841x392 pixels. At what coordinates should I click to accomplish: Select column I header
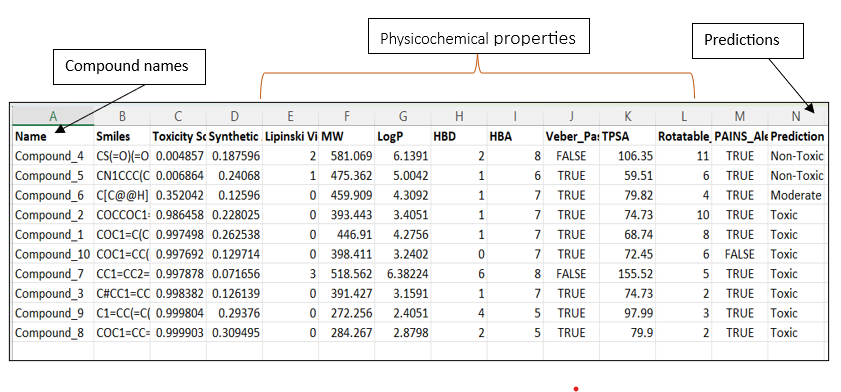[x=515, y=116]
